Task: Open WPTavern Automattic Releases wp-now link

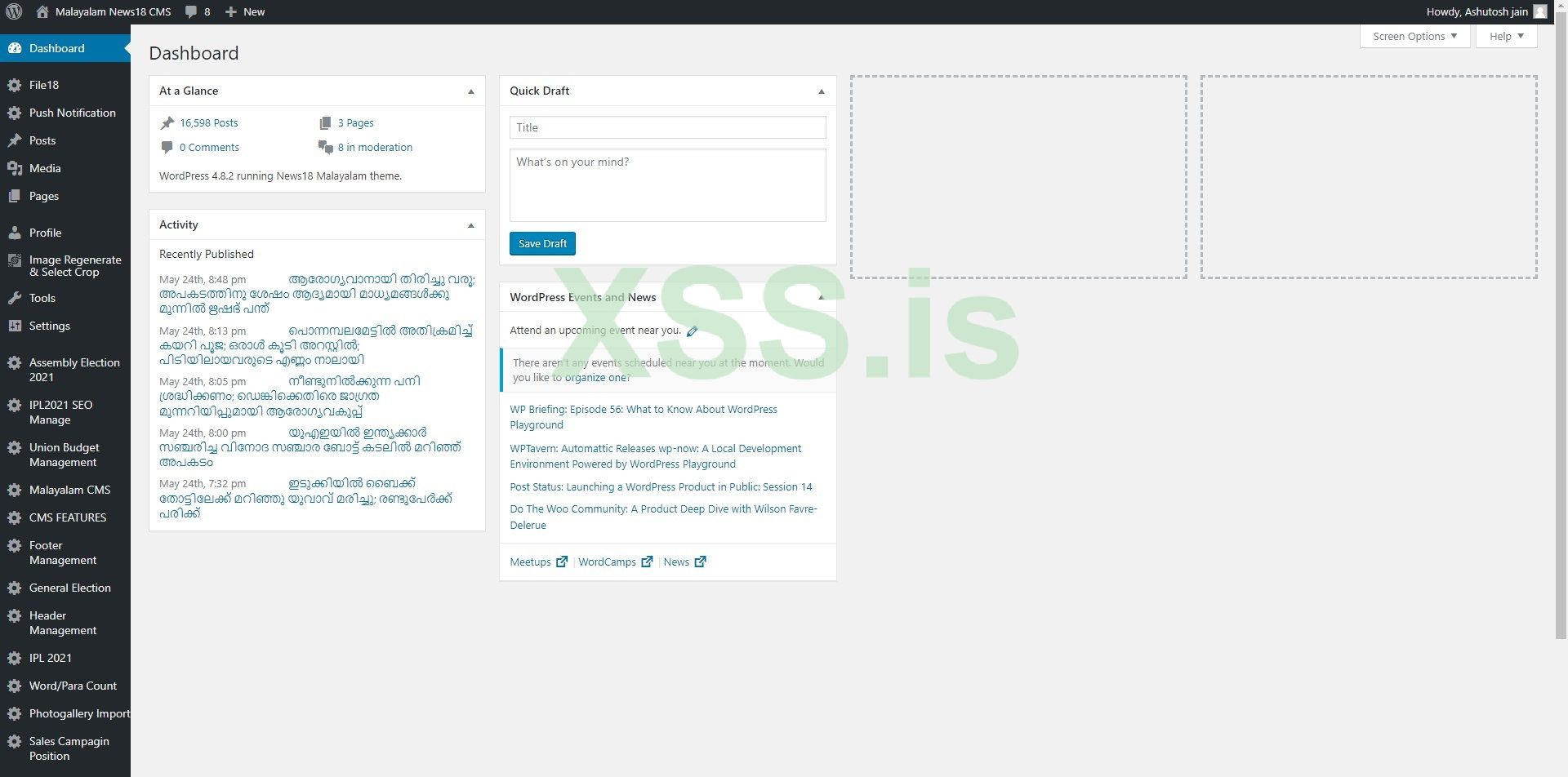Action: point(655,456)
